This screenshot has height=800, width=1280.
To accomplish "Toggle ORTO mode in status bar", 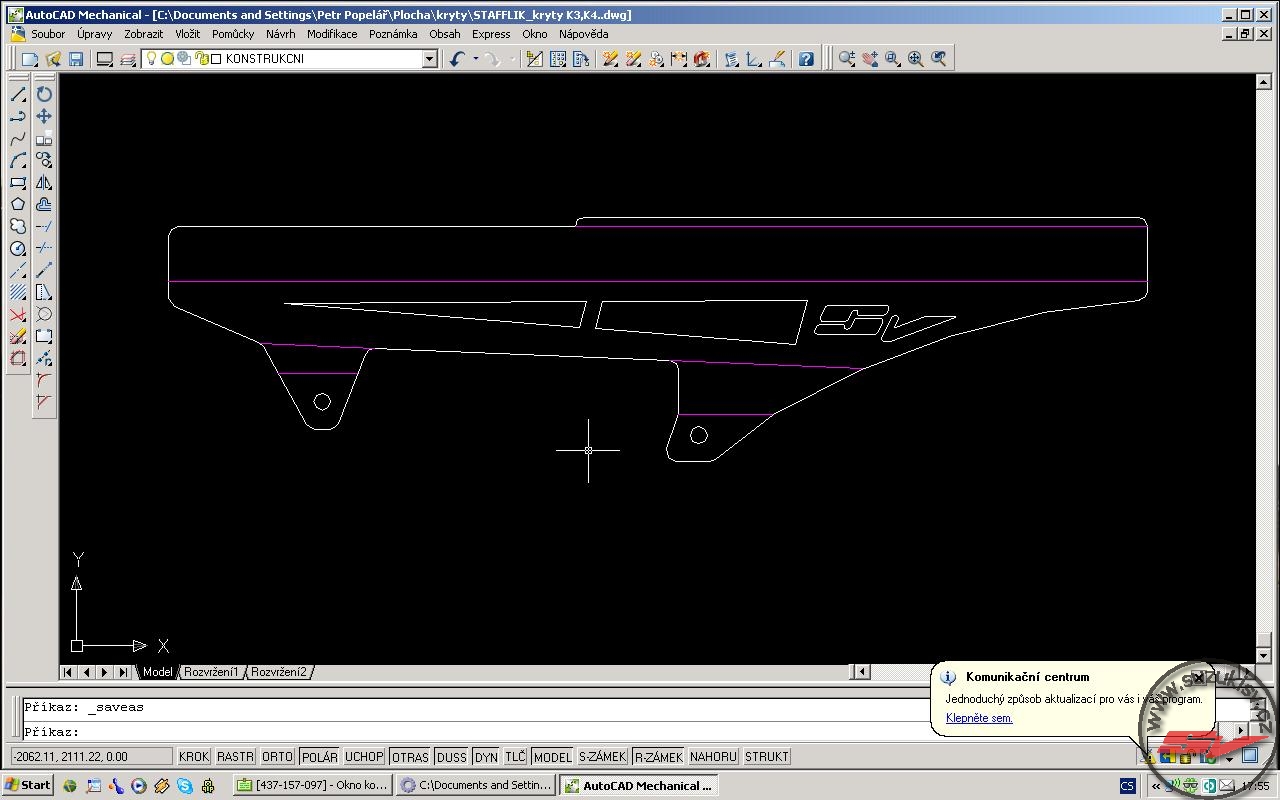I will (x=277, y=757).
